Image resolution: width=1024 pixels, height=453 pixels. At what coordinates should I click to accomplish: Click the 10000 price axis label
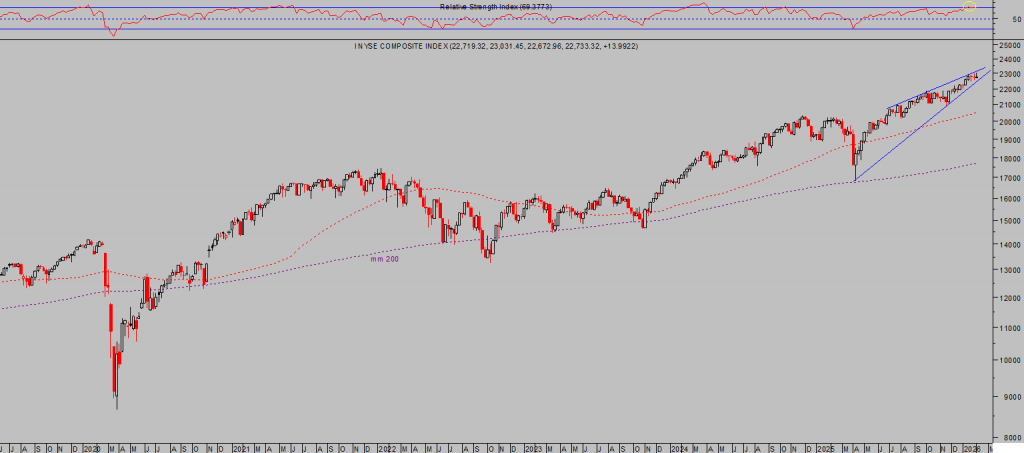(x=1008, y=360)
